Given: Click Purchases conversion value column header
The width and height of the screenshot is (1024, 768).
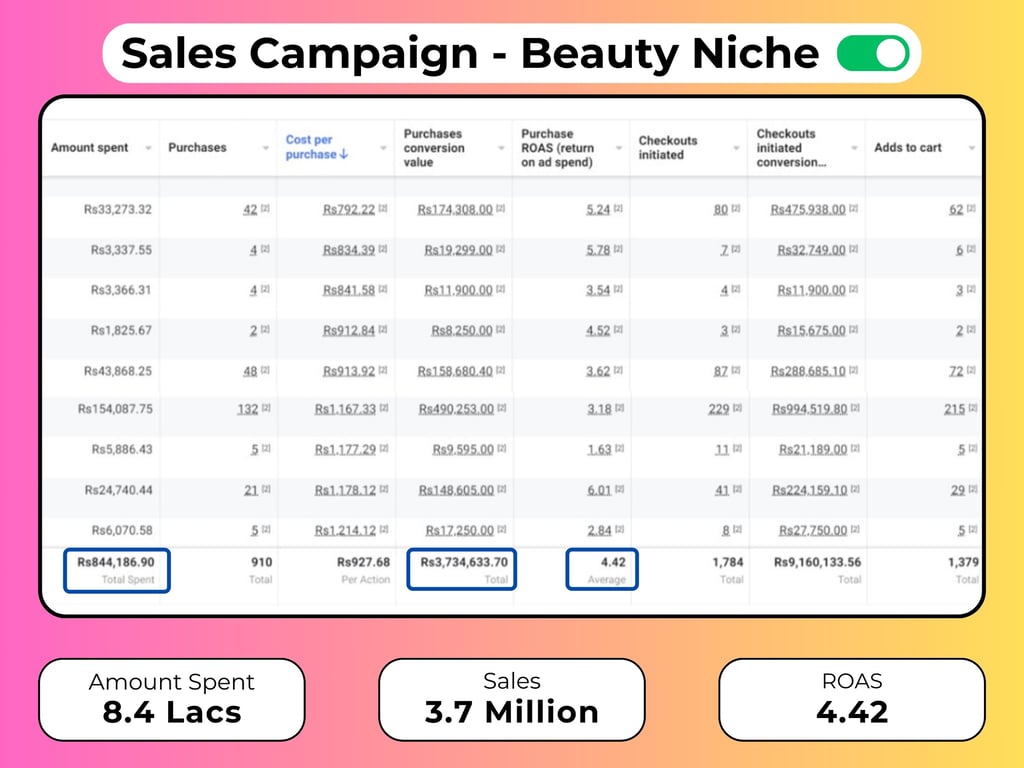Looking at the screenshot, I should pos(434,148).
